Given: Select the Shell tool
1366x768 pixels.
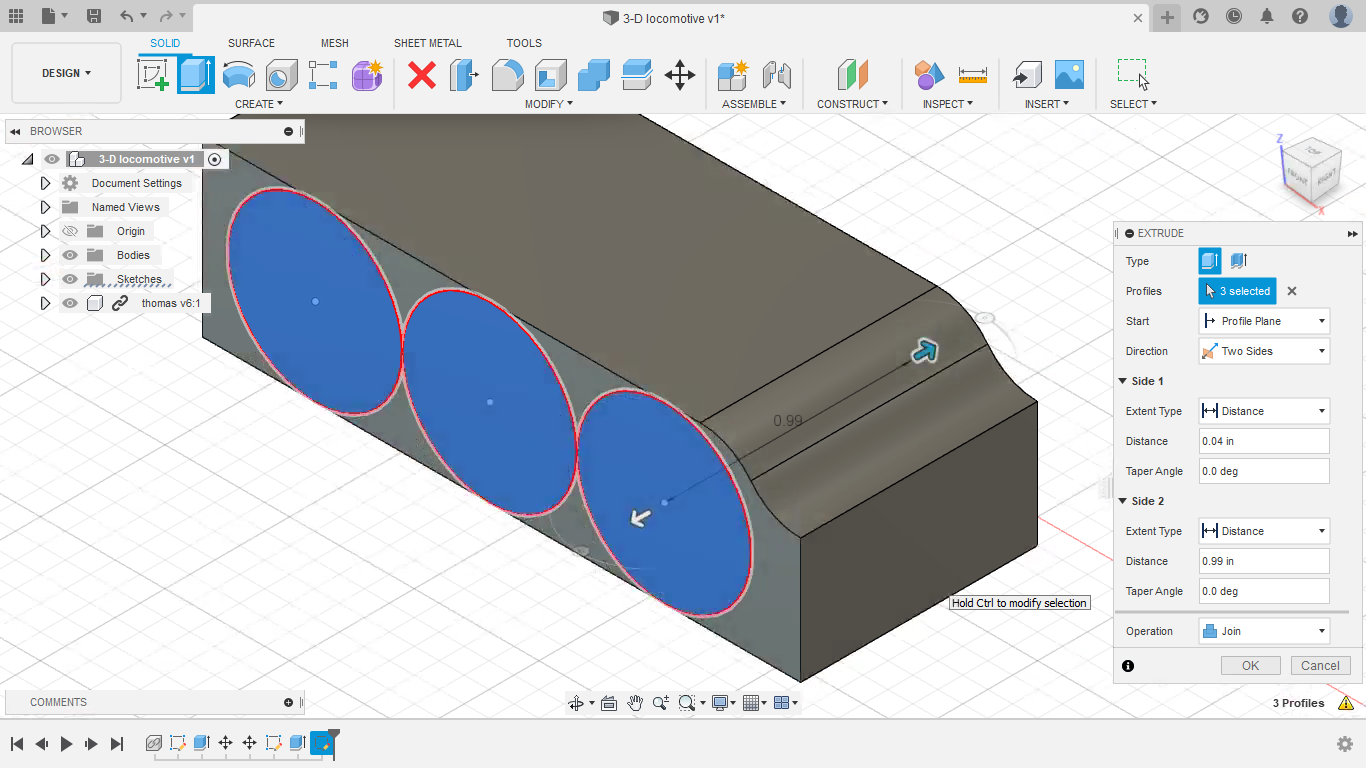Looking at the screenshot, I should coord(550,75).
